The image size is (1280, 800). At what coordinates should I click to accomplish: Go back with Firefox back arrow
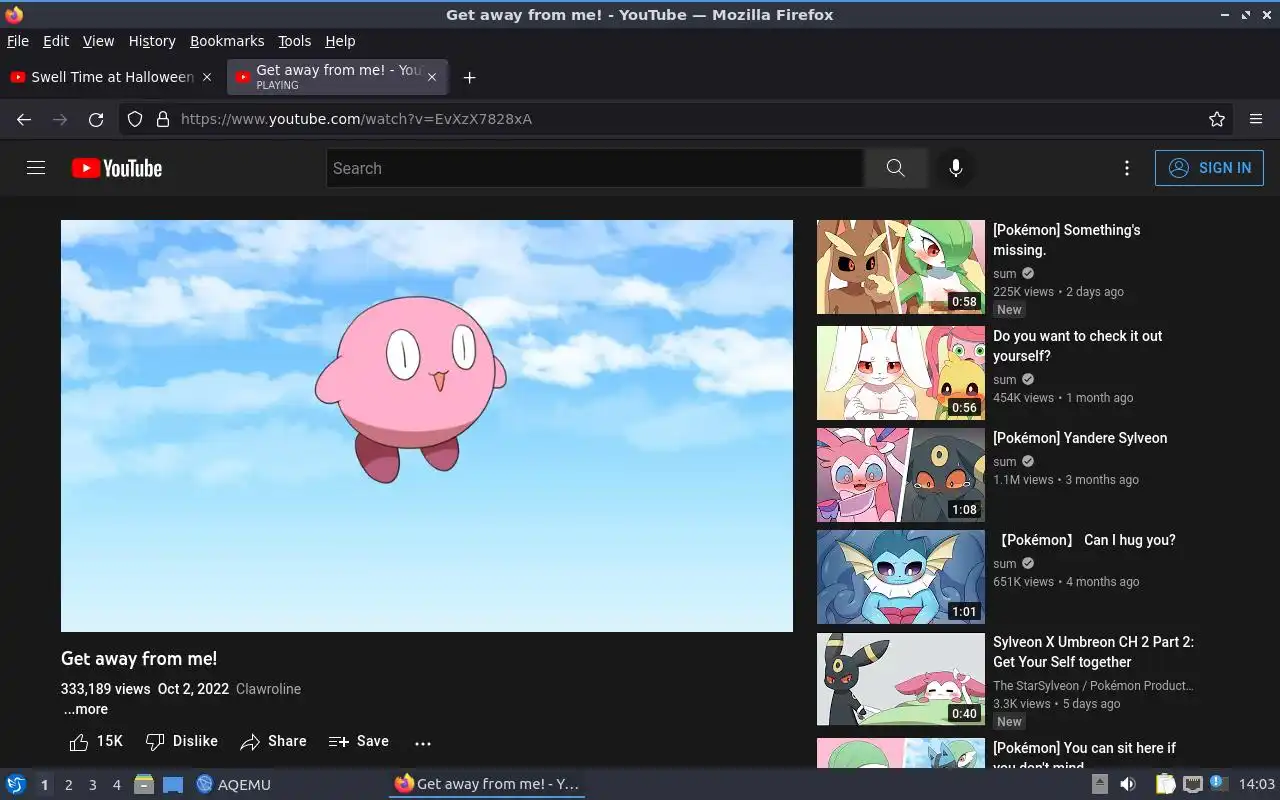coord(24,119)
